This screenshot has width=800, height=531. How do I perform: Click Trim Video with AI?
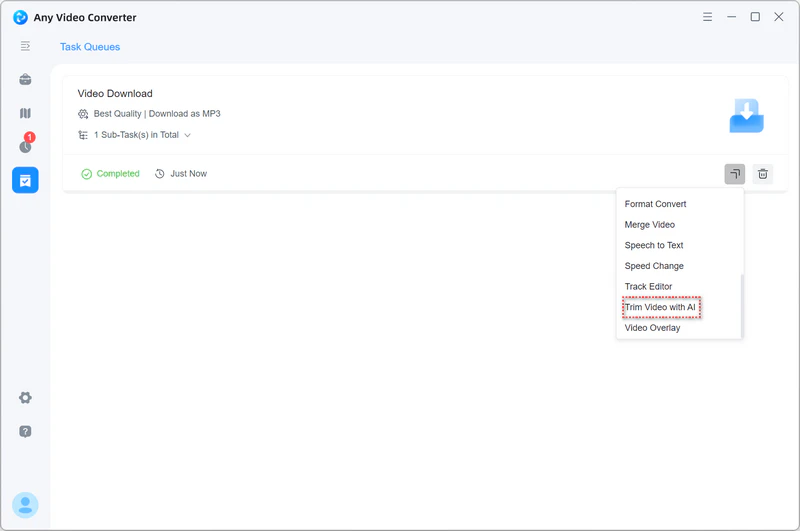pyautogui.click(x=660, y=307)
